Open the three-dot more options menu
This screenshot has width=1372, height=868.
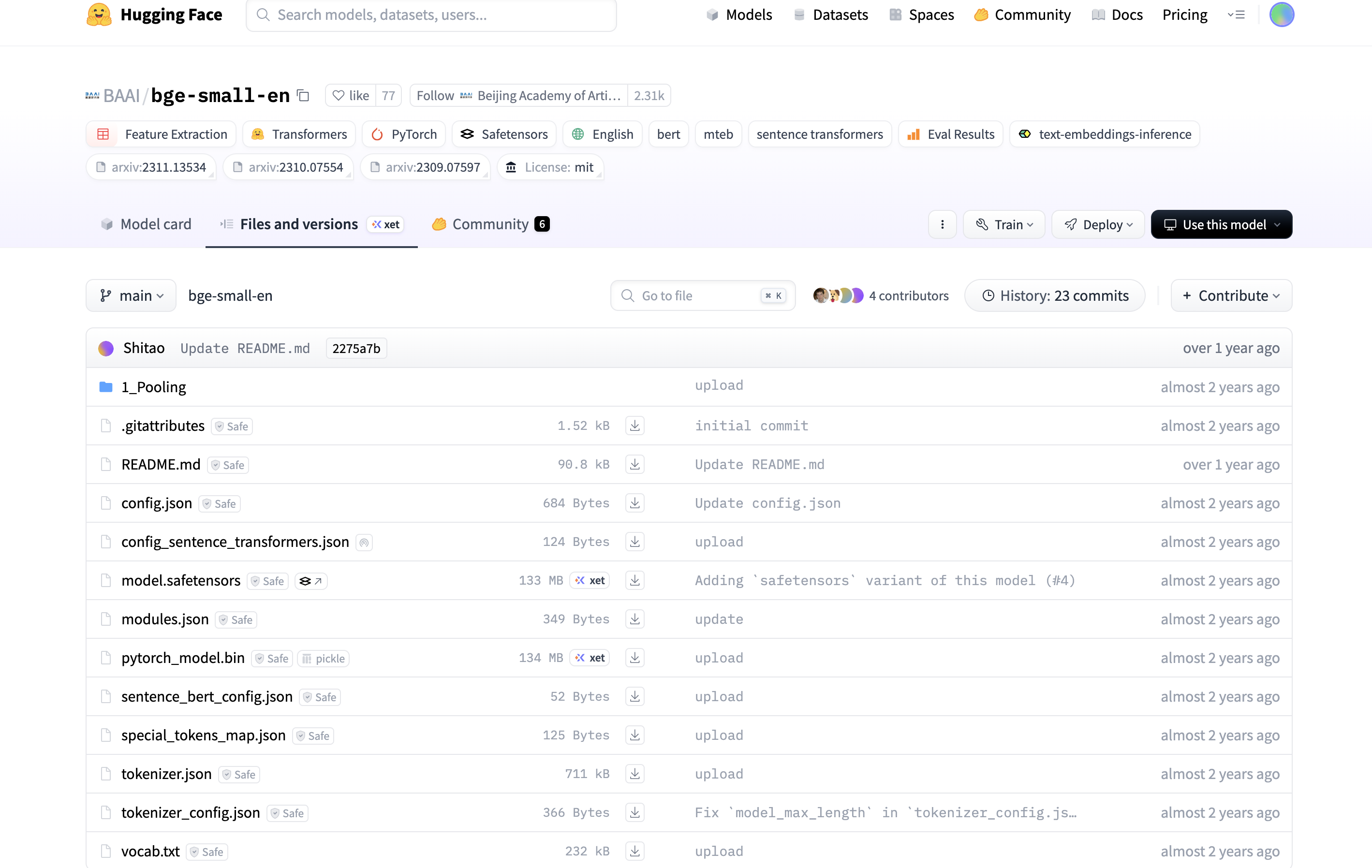[943, 224]
